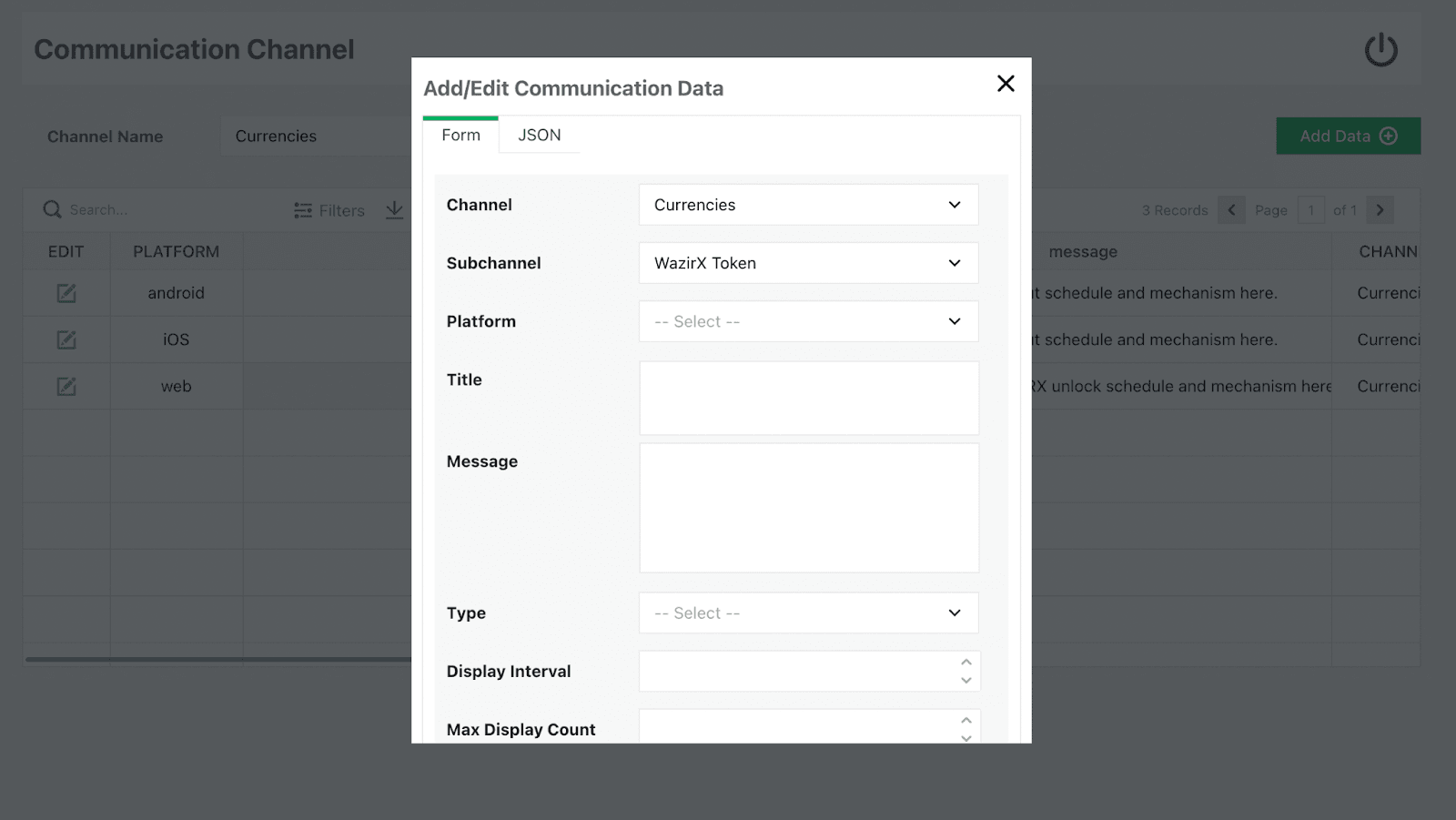This screenshot has height=820, width=1456.
Task: Click the download icon beside Filters
Action: [394, 210]
